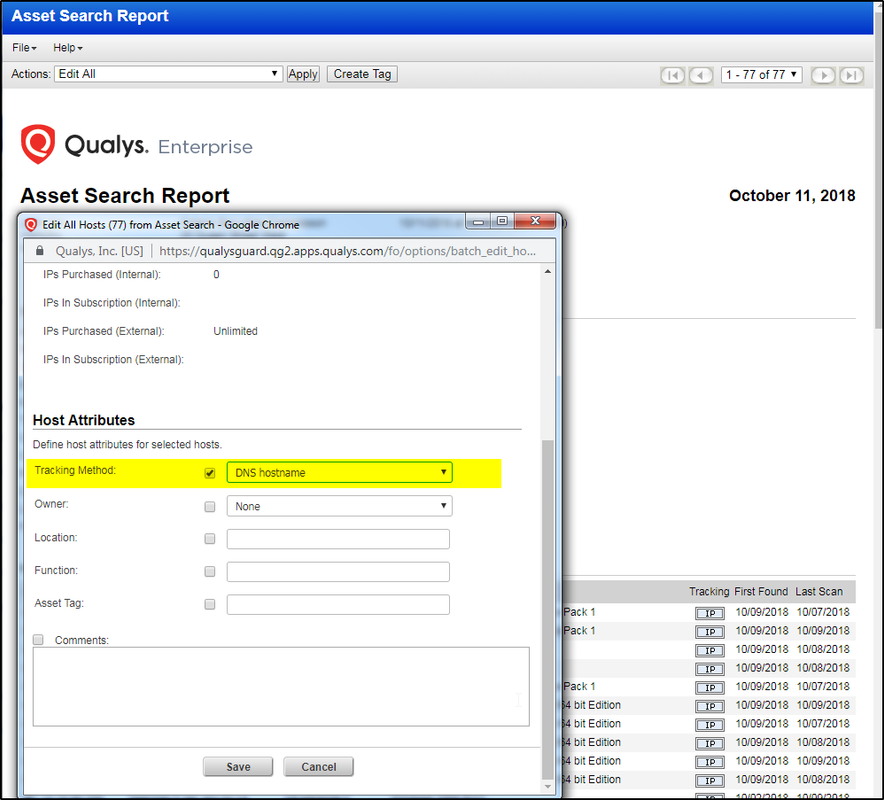The image size is (884, 800).
Task: Click into the Asset Tag text field
Action: [338, 604]
